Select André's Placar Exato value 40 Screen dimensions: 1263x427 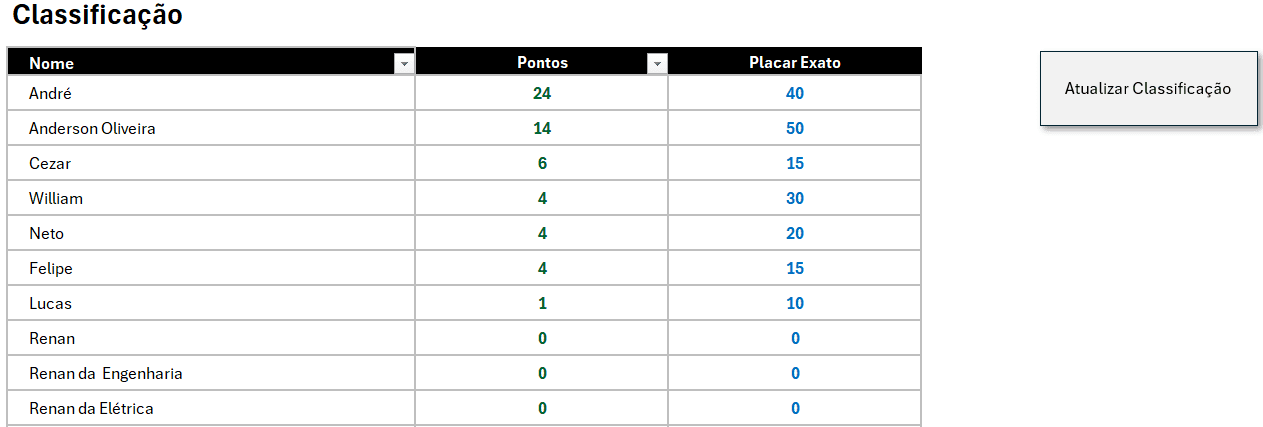[795, 93]
